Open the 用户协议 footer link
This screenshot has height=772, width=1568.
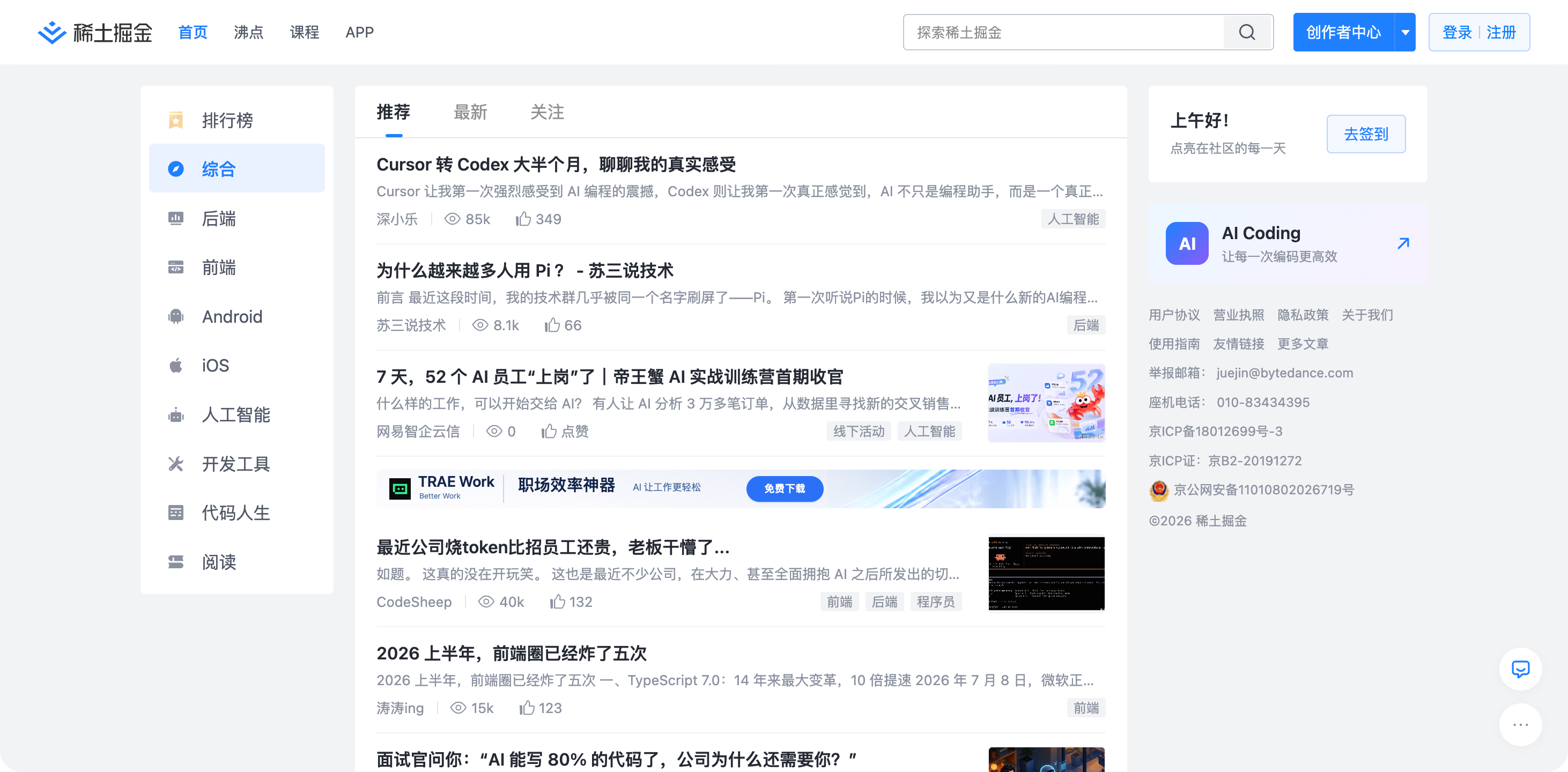point(1174,315)
